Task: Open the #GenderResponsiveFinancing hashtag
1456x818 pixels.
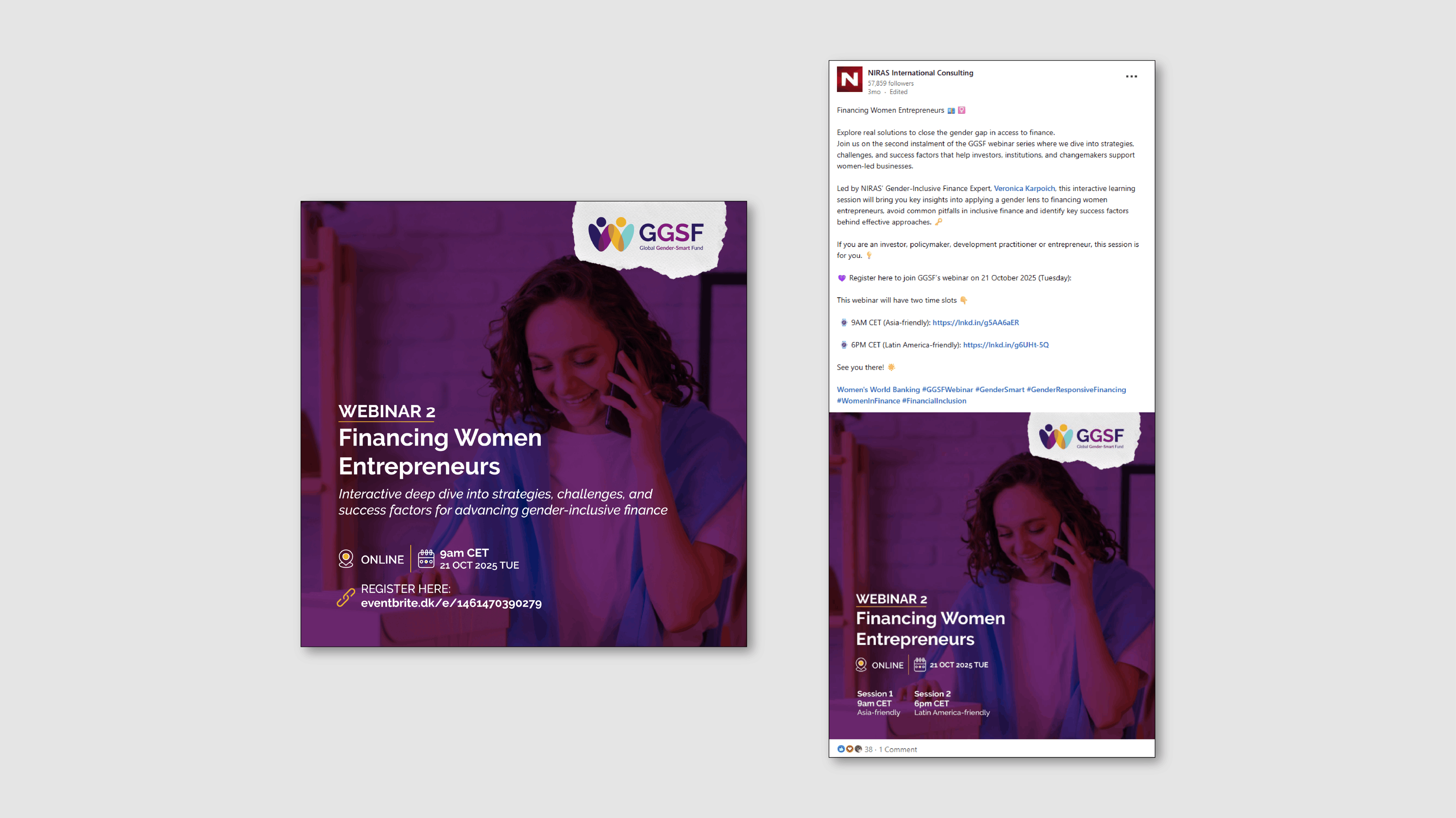Action: (x=1076, y=390)
